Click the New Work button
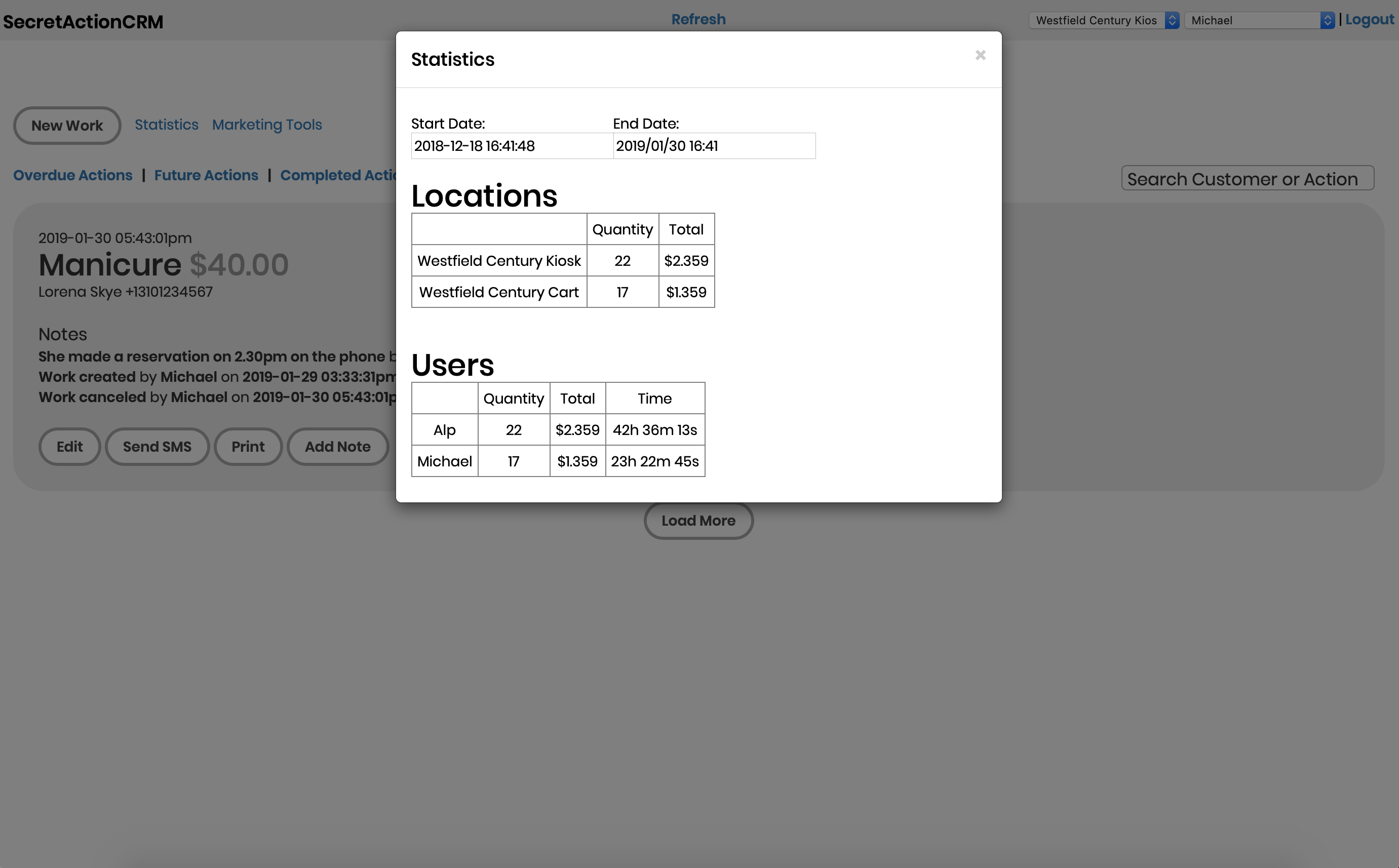 pos(66,125)
